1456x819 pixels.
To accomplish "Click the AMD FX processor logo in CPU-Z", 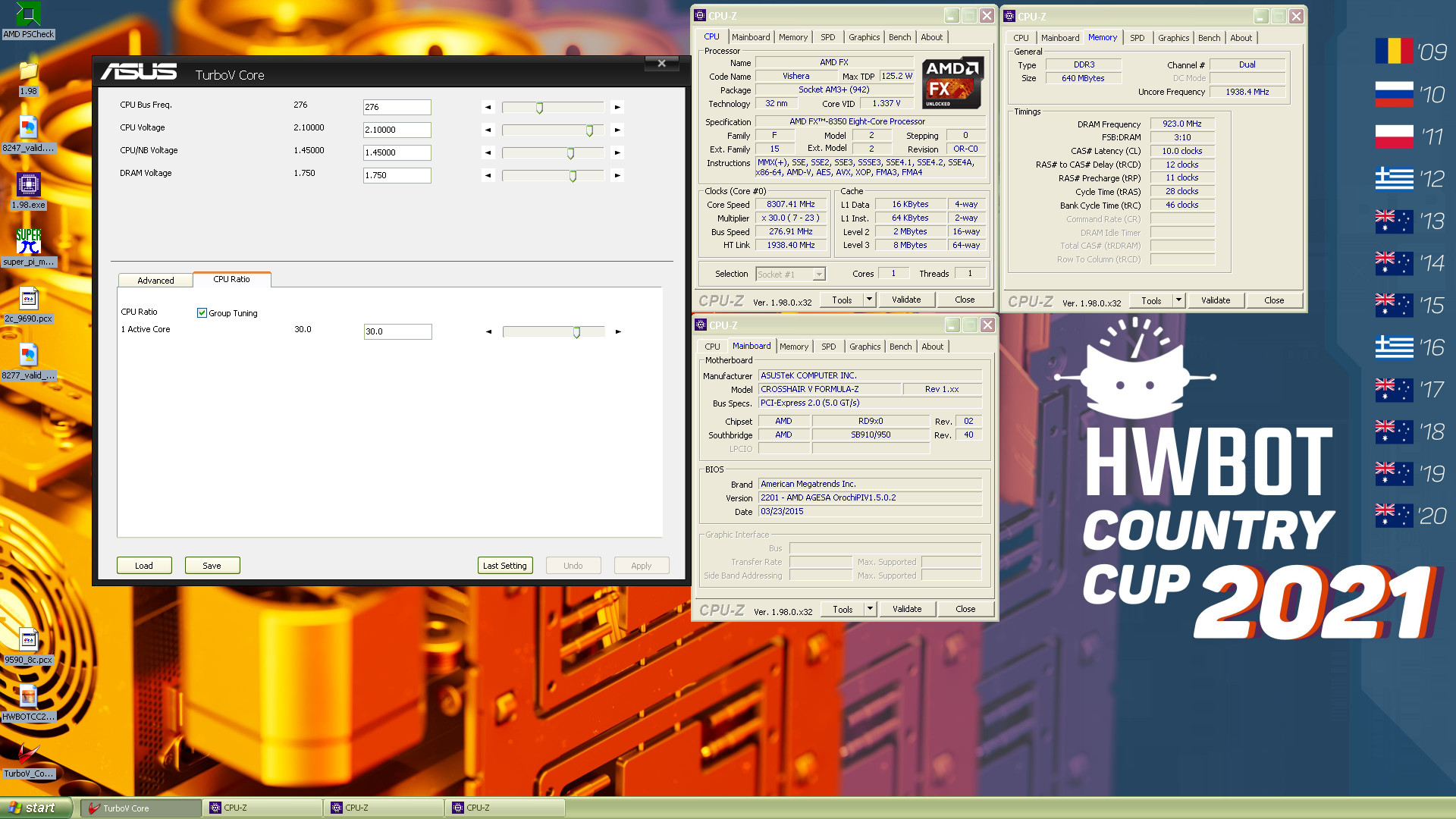I will coord(952,83).
